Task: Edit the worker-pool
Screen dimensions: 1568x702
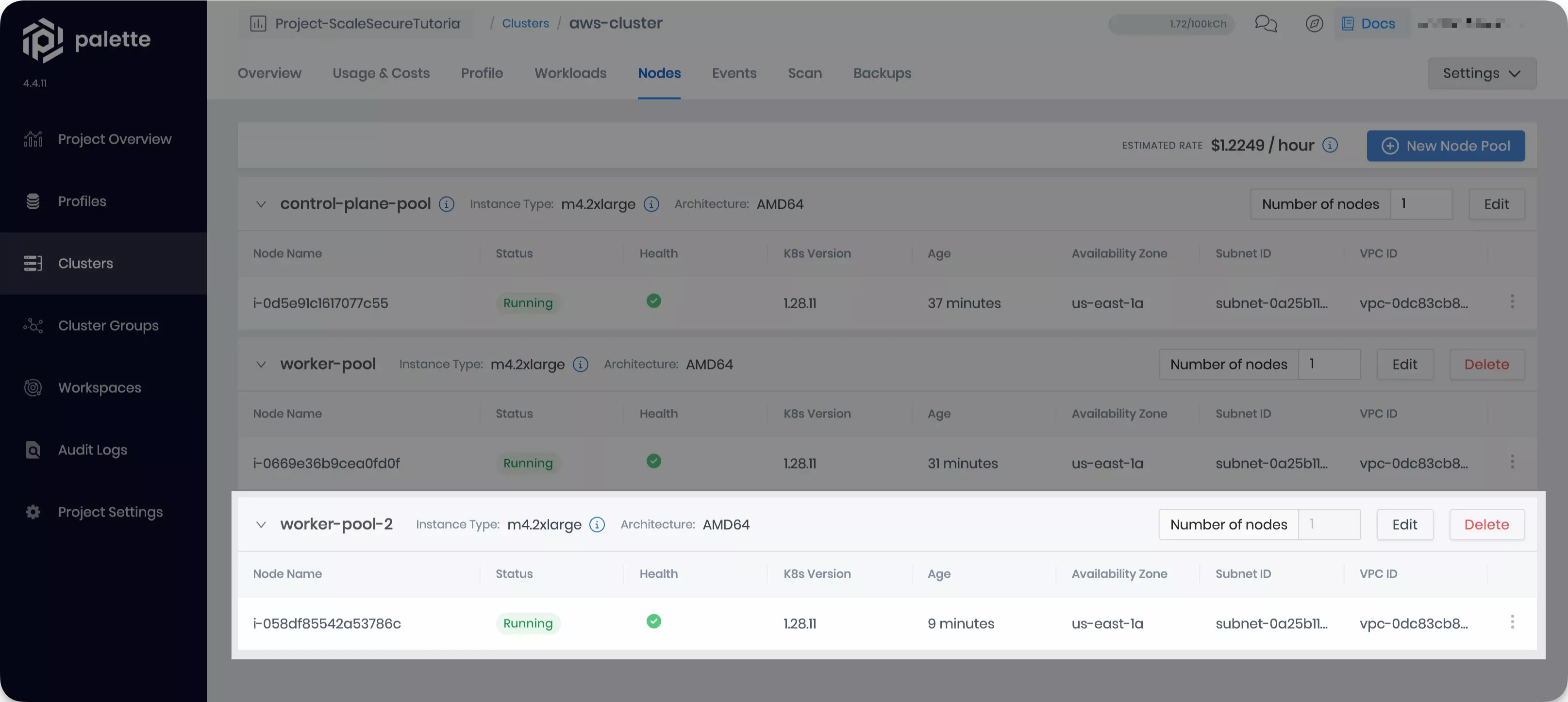Action: pos(1404,365)
